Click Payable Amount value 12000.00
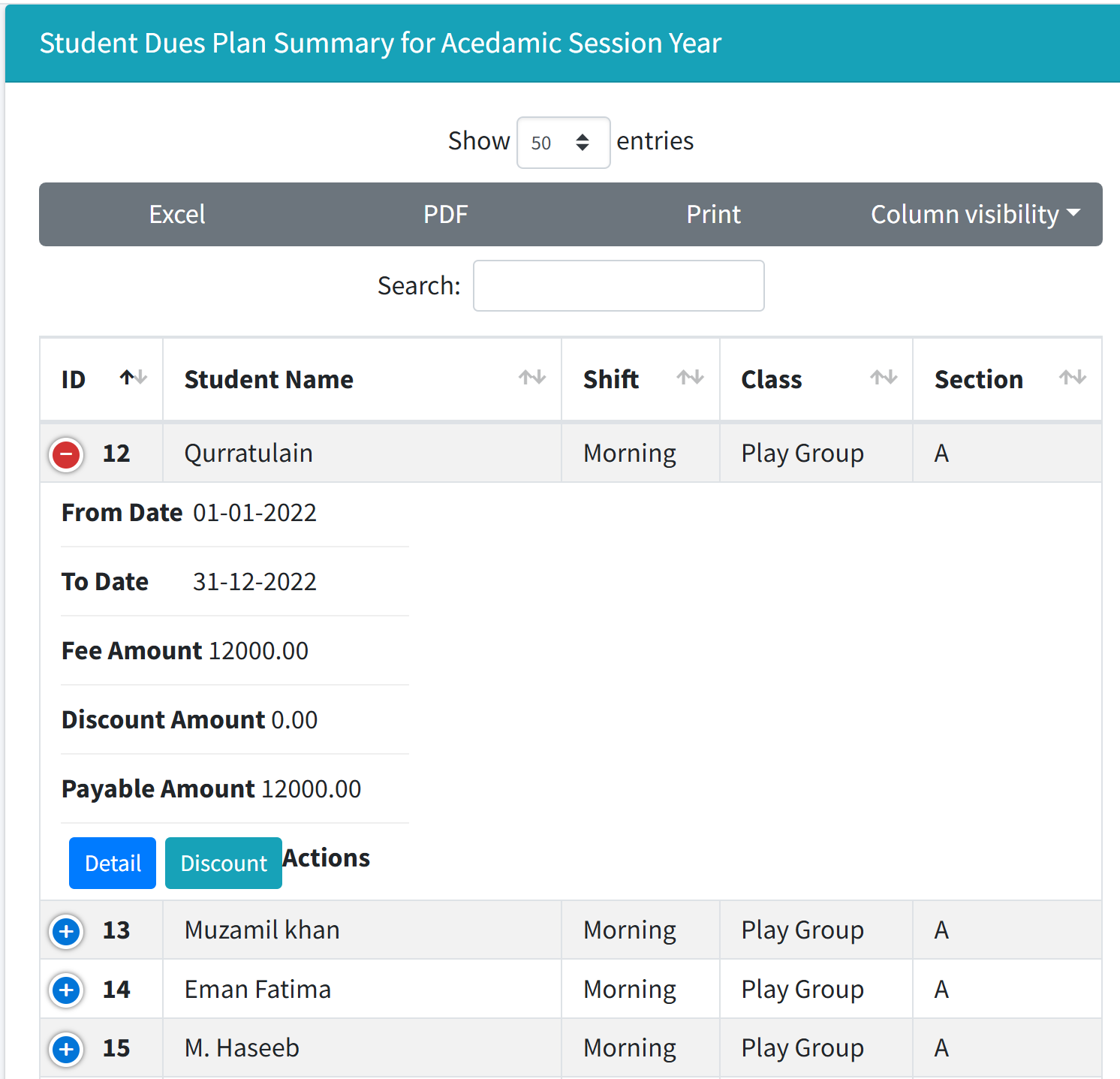The width and height of the screenshot is (1120, 1079). [312, 789]
